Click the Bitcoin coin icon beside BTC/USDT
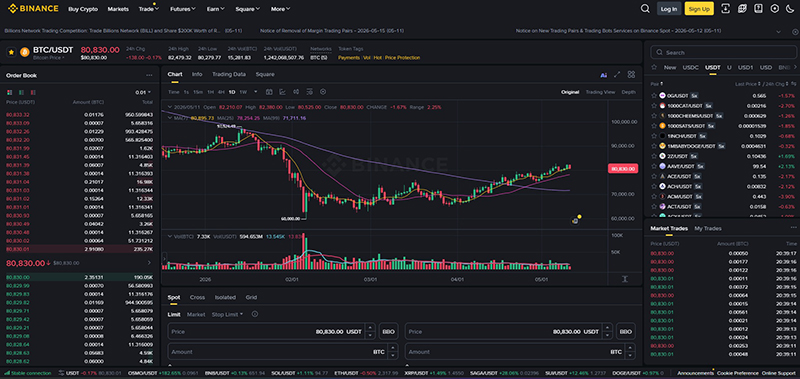The width and height of the screenshot is (800, 379). tap(24, 52)
